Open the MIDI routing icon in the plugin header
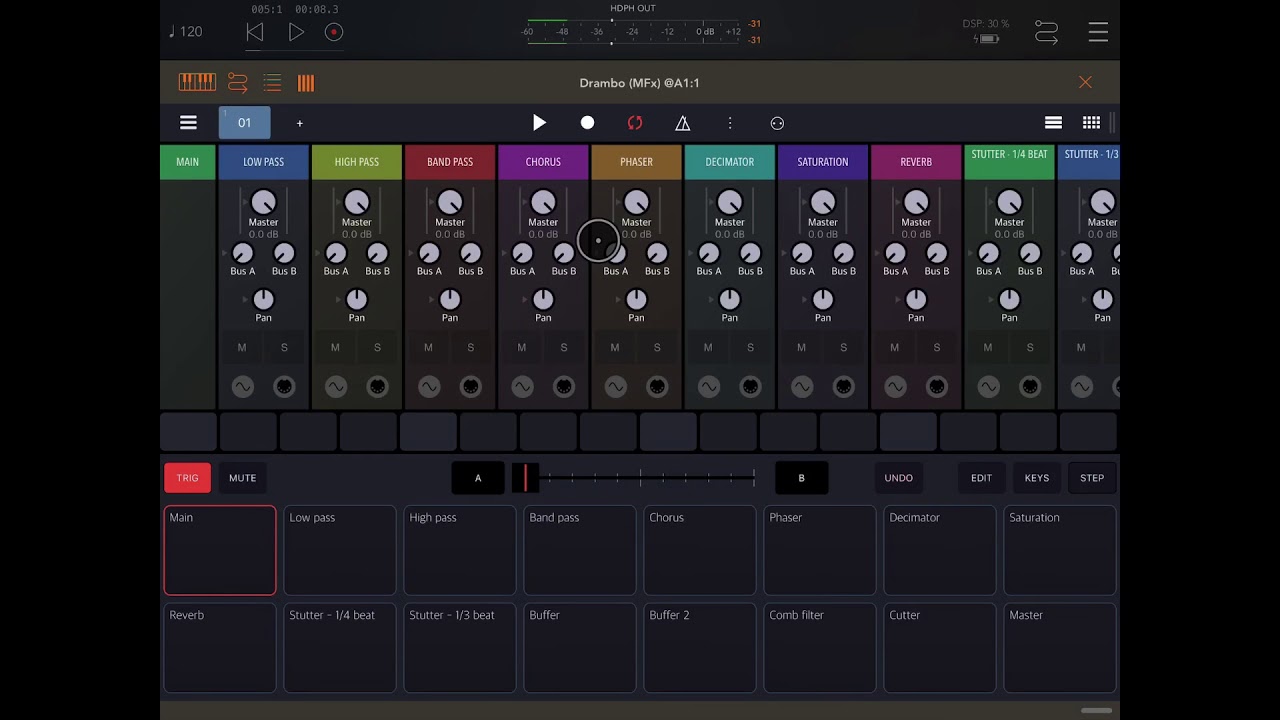Viewport: 1280px width, 720px height. point(238,83)
